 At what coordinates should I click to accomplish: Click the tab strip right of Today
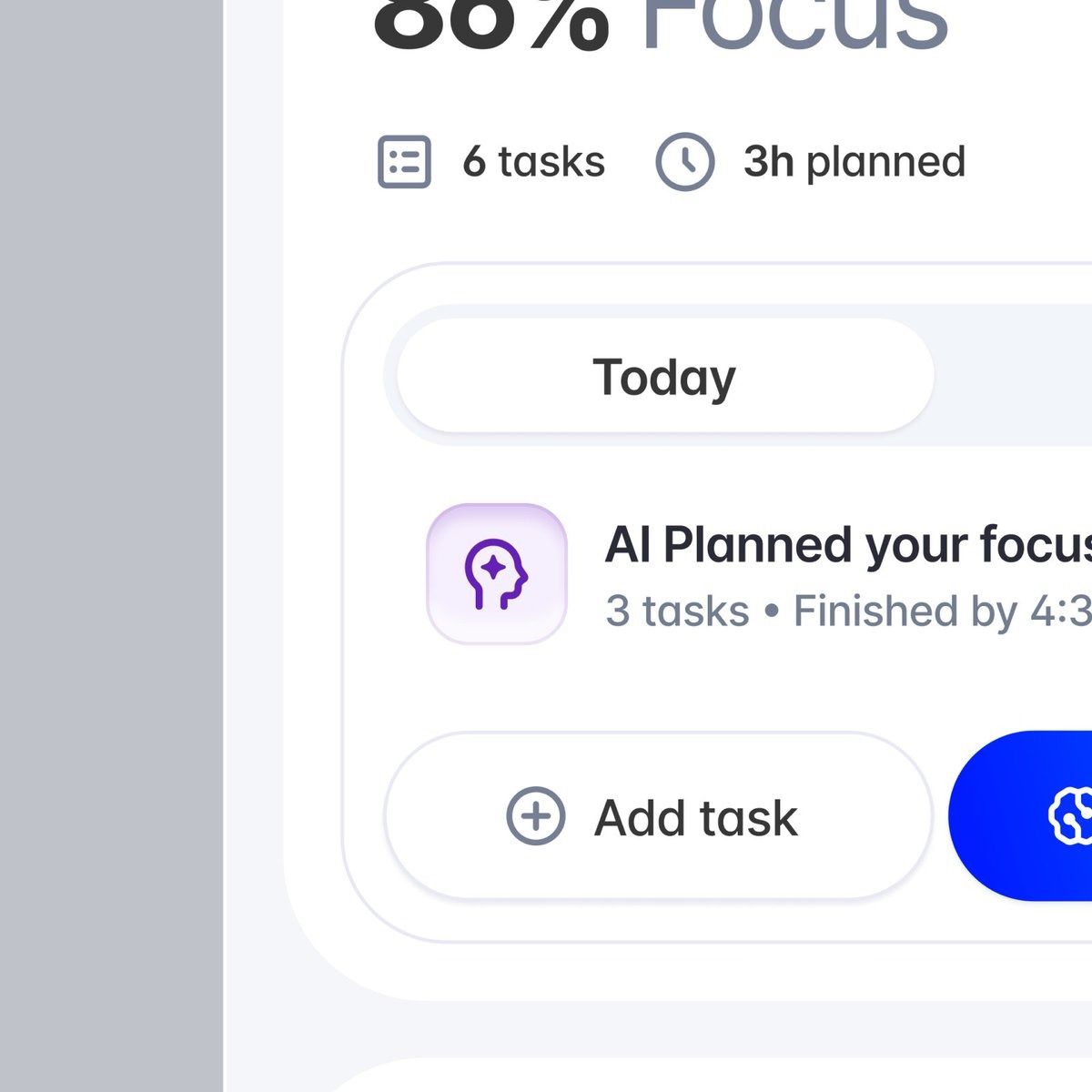(1015, 377)
